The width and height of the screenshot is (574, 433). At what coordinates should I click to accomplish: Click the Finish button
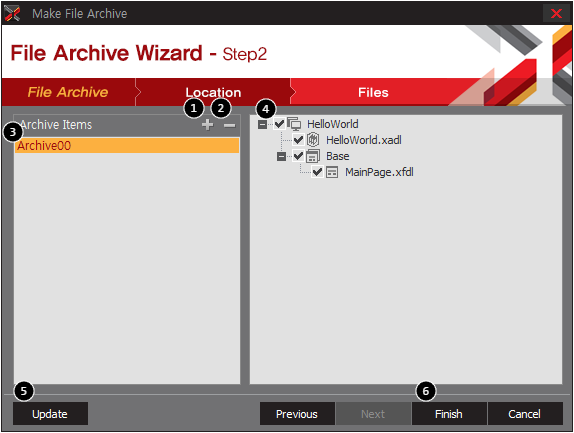click(449, 414)
